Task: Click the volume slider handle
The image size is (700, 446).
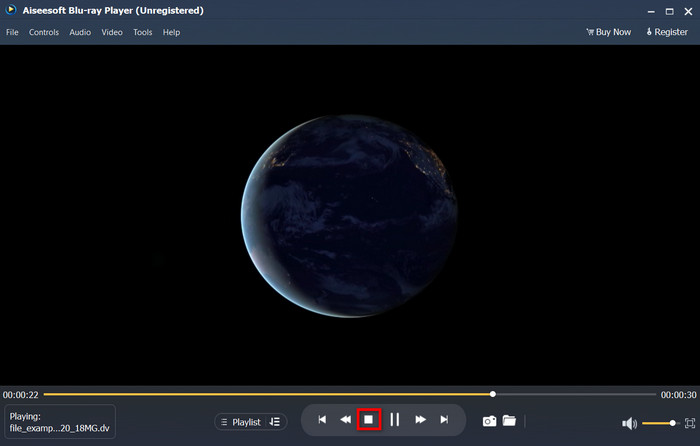Action: tap(673, 423)
